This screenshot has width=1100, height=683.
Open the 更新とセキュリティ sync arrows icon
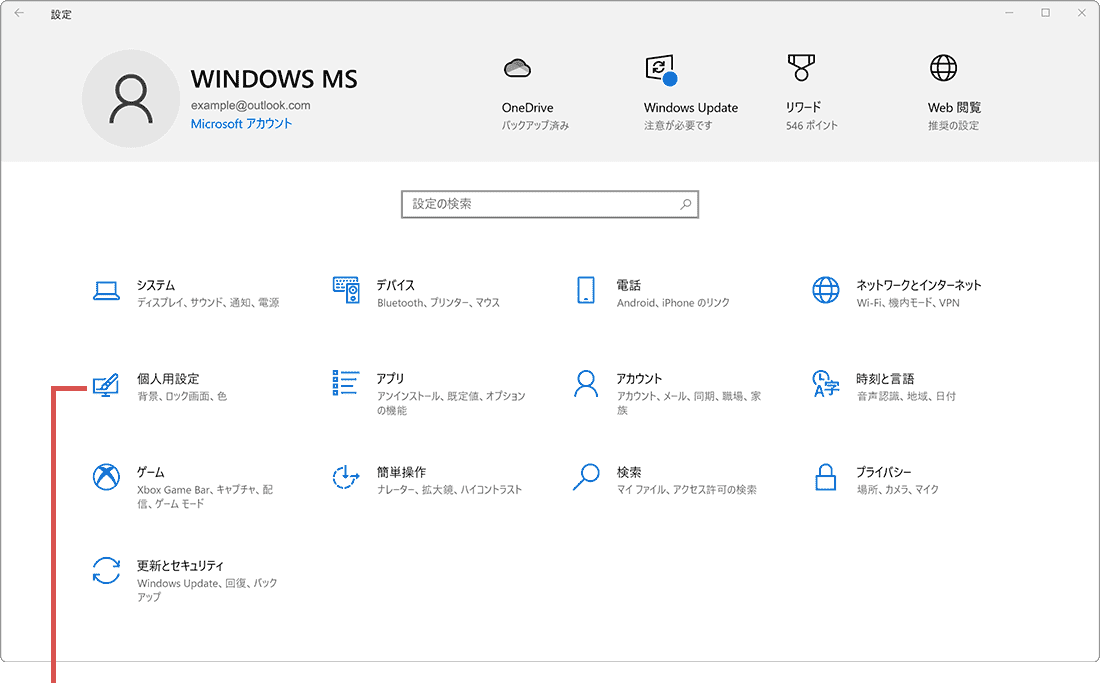106,570
